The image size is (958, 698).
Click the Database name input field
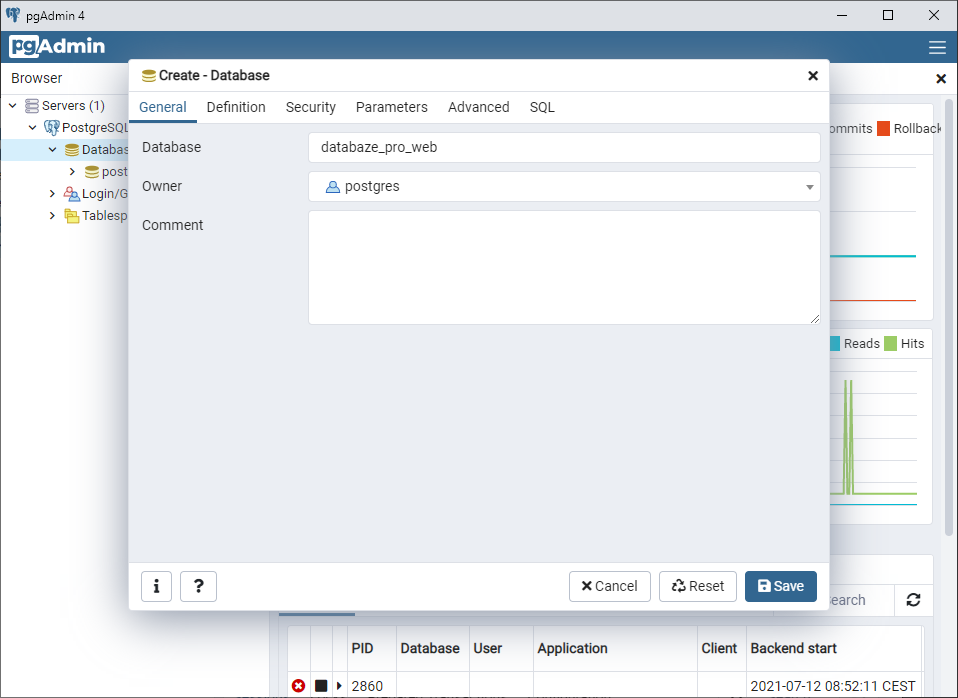[x=564, y=147]
